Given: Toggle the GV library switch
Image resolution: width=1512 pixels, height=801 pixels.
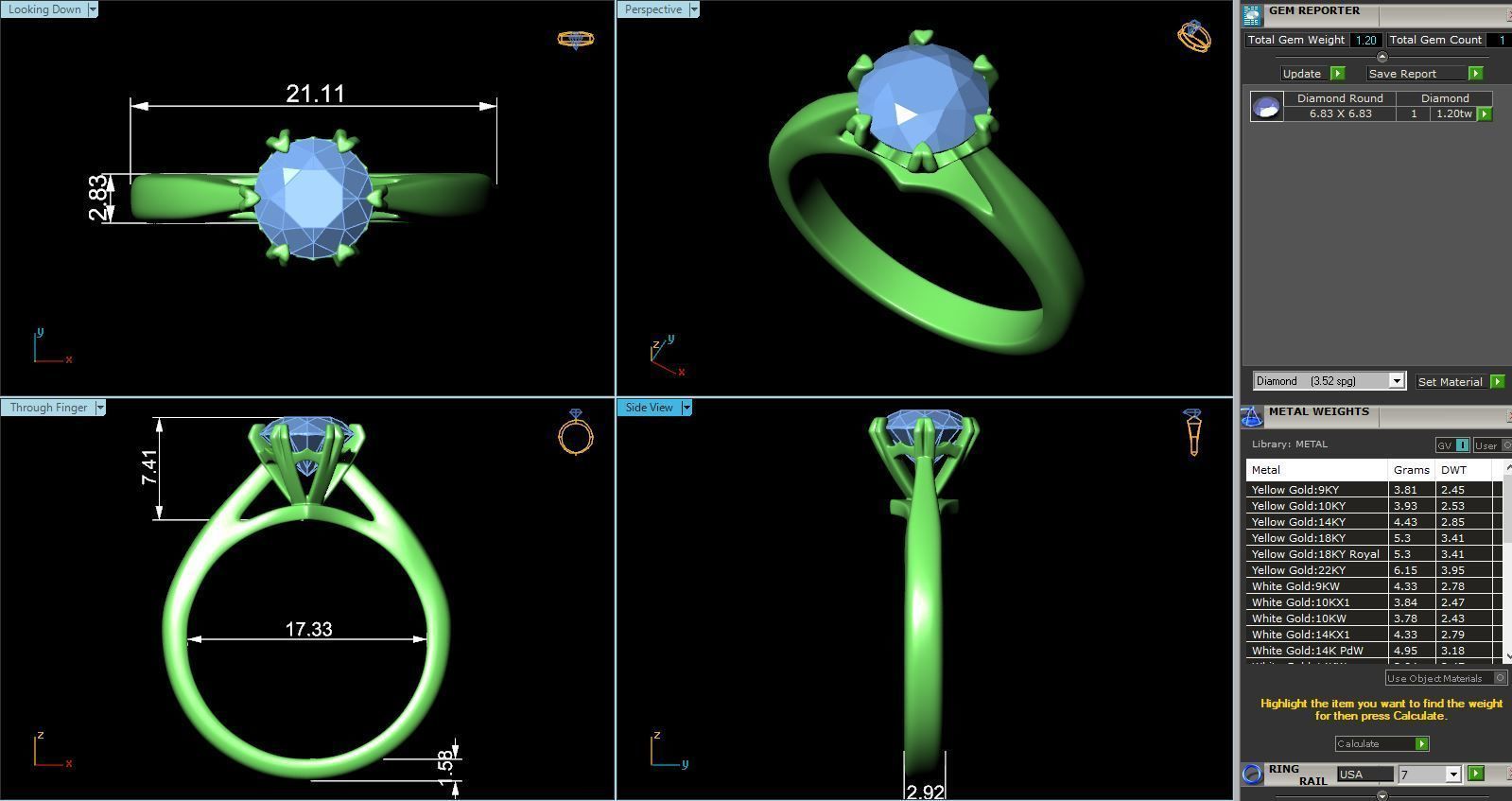Looking at the screenshot, I should (1451, 445).
